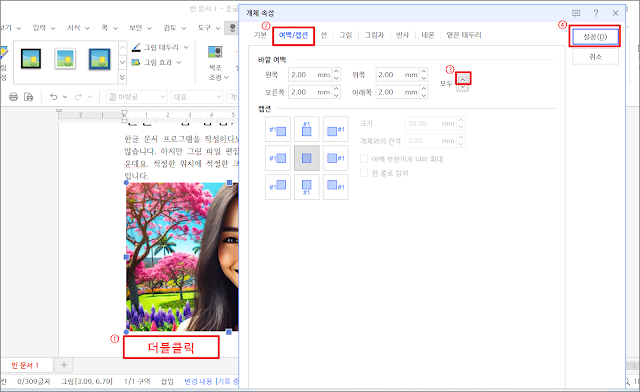Open the 쪽 menu
The width and height of the screenshot is (640, 392).
click(x=109, y=28)
